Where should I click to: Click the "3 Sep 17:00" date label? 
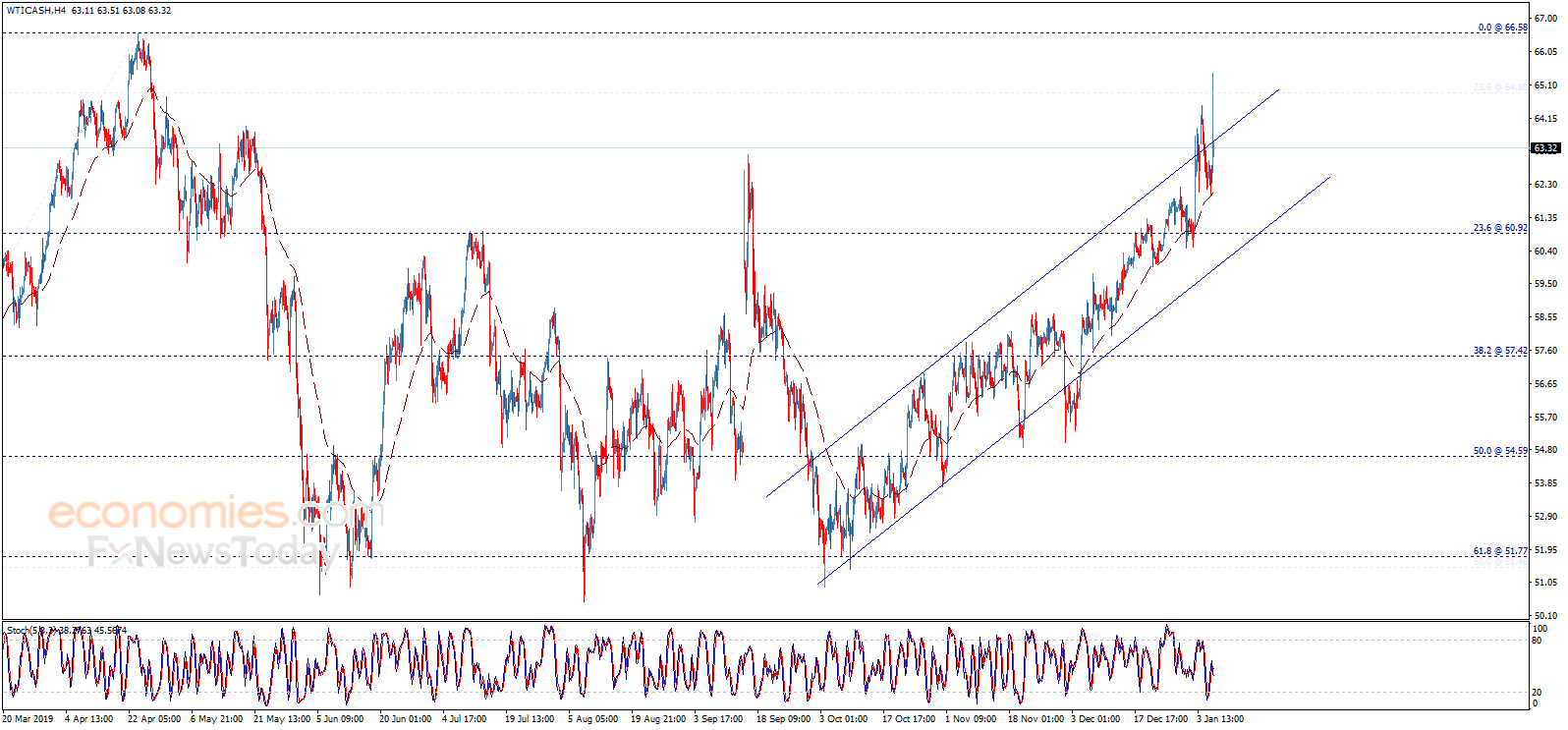point(718,719)
